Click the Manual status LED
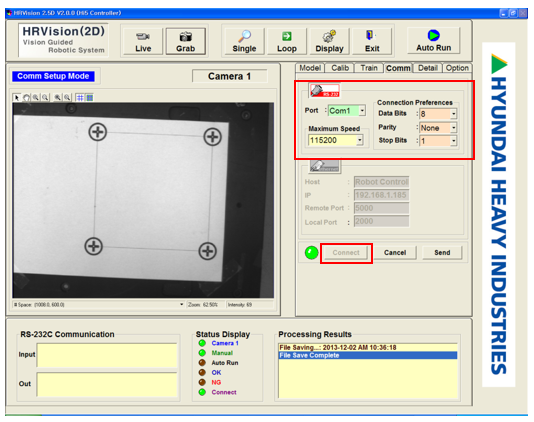The image size is (534, 422). click(202, 353)
